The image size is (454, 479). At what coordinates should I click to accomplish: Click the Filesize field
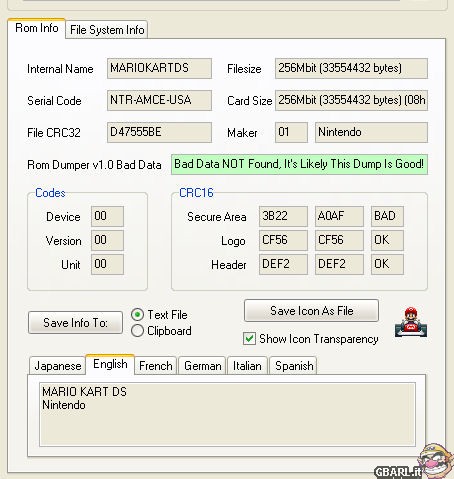[351, 68]
